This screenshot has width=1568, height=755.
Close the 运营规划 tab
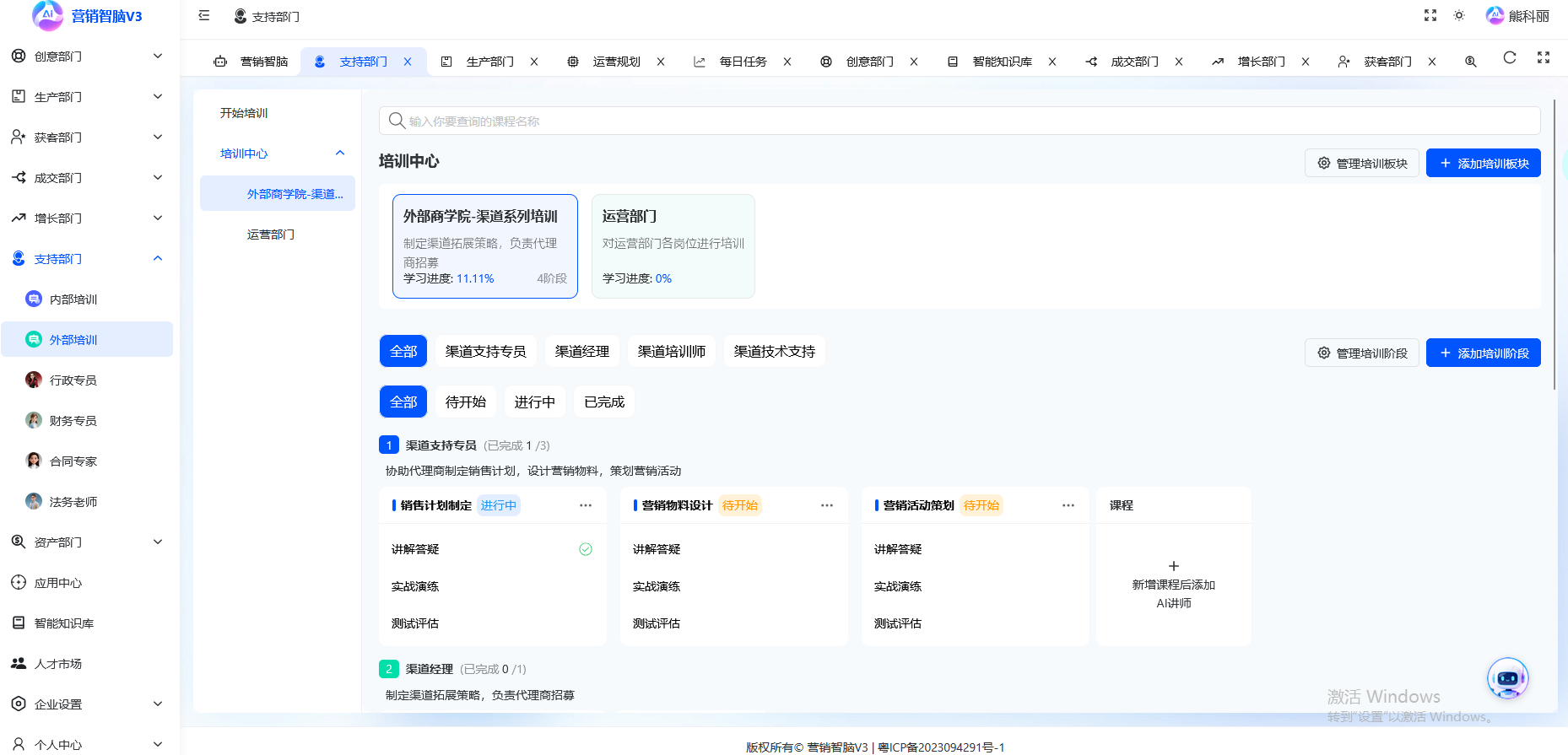click(x=661, y=62)
